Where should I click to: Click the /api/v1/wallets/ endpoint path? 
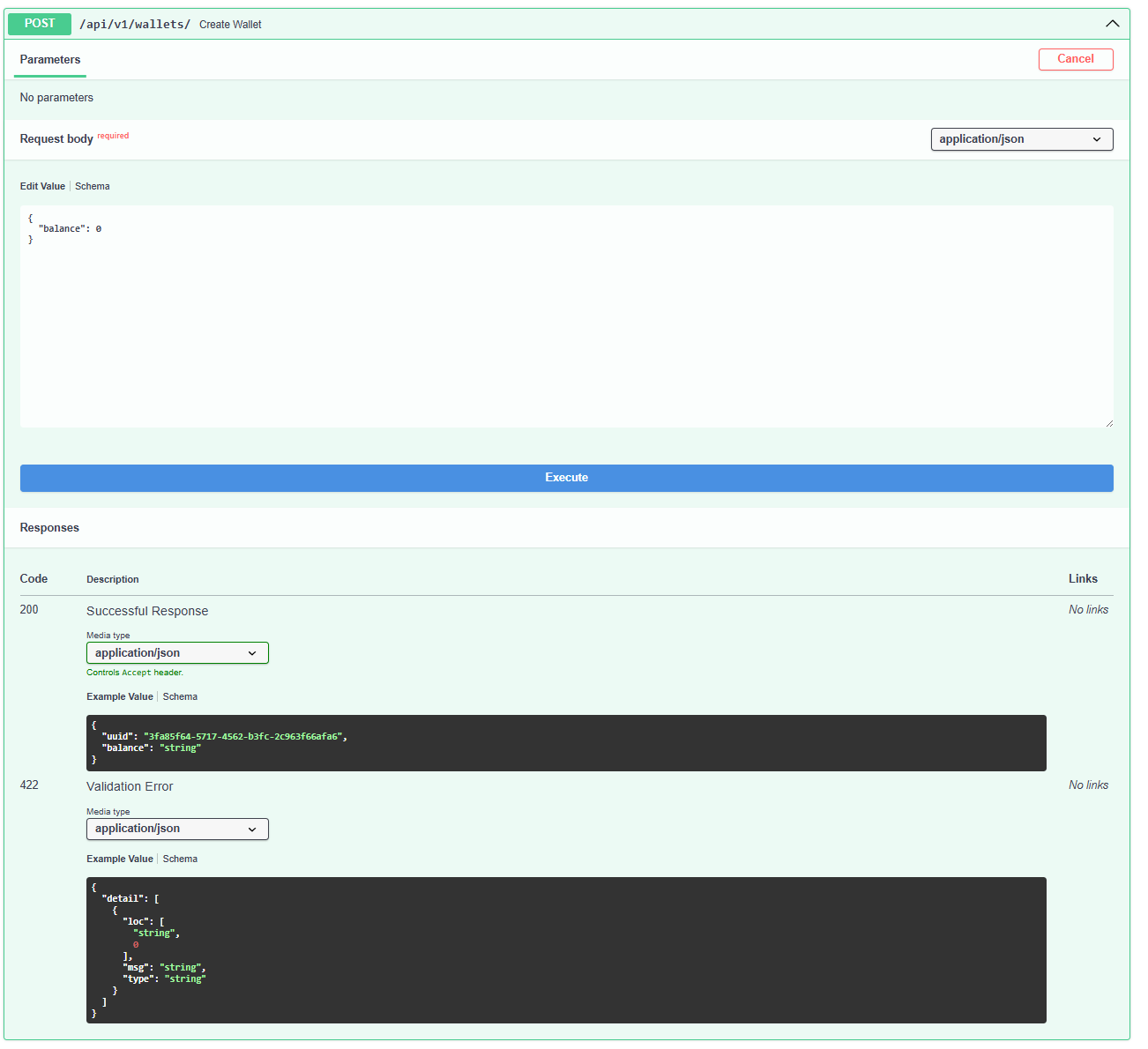(x=135, y=25)
